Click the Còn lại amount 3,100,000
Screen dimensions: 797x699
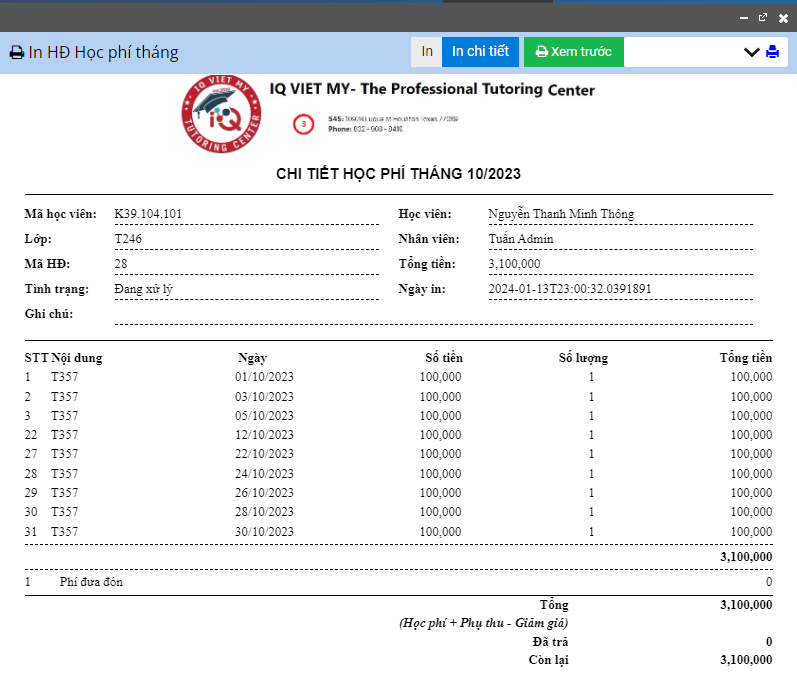coord(745,660)
